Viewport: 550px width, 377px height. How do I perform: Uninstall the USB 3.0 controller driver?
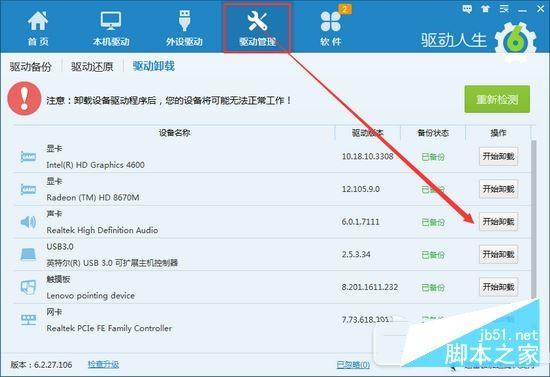(x=498, y=254)
